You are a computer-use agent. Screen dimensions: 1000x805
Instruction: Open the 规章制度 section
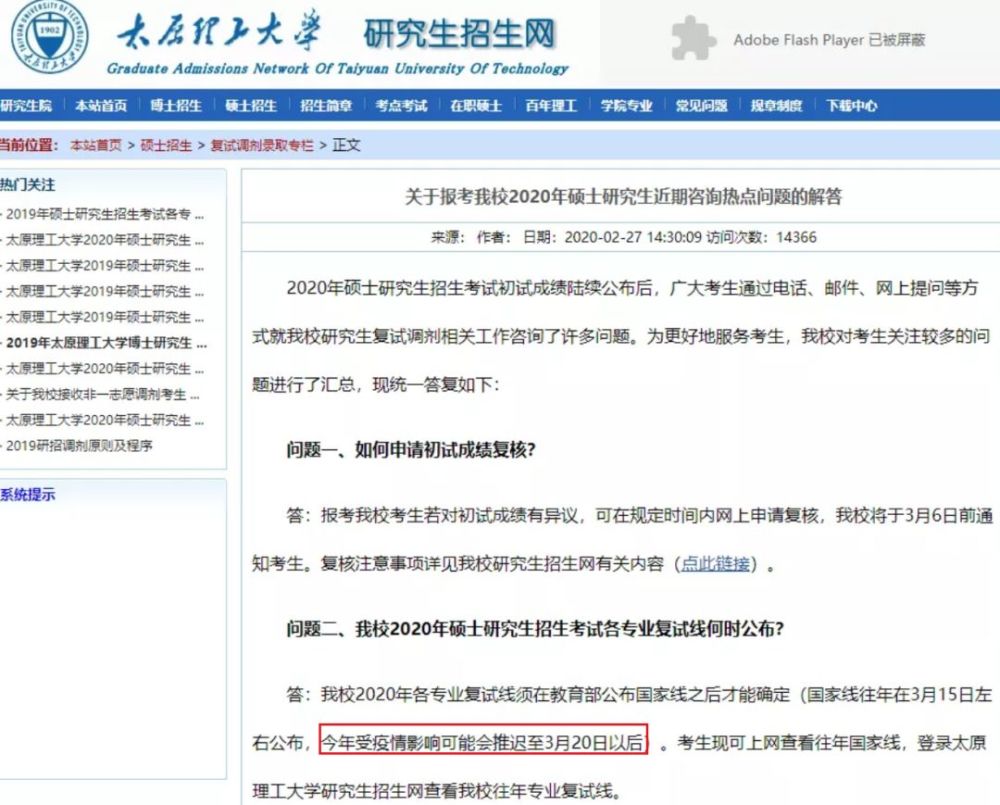coord(778,104)
